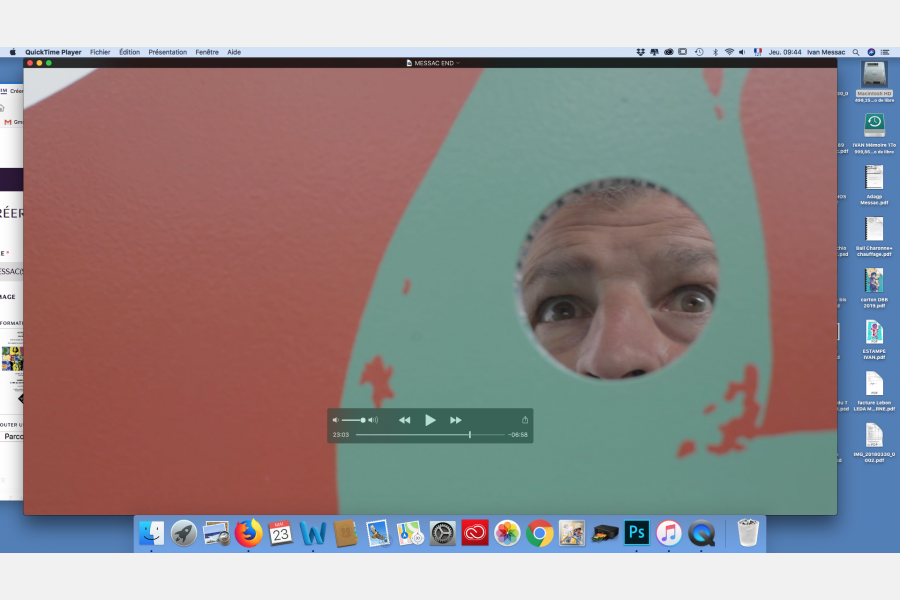This screenshot has width=900, height=600.
Task: Open Spotlight search in the menu bar
Action: pyautogui.click(x=856, y=52)
